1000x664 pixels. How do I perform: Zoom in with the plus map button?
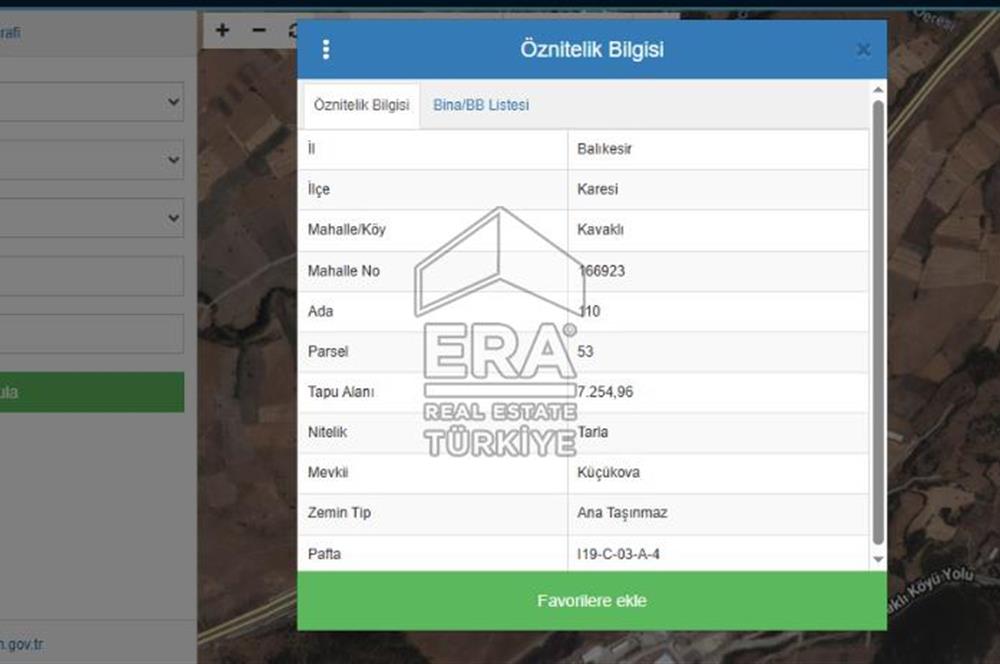pyautogui.click(x=222, y=30)
